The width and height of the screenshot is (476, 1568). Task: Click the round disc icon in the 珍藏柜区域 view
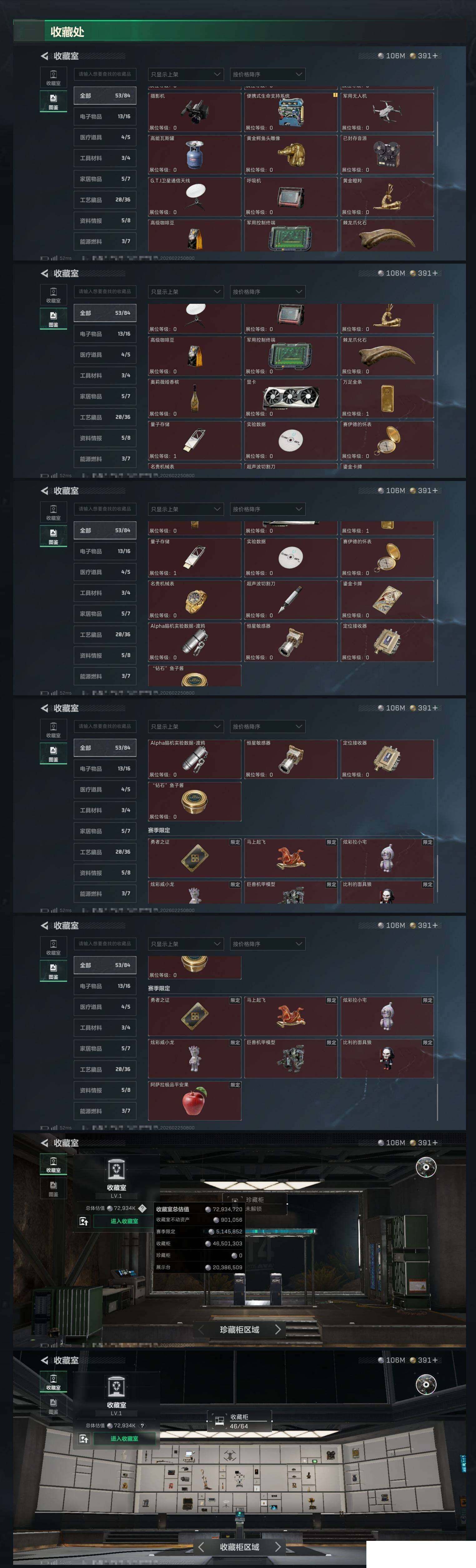[426, 1167]
